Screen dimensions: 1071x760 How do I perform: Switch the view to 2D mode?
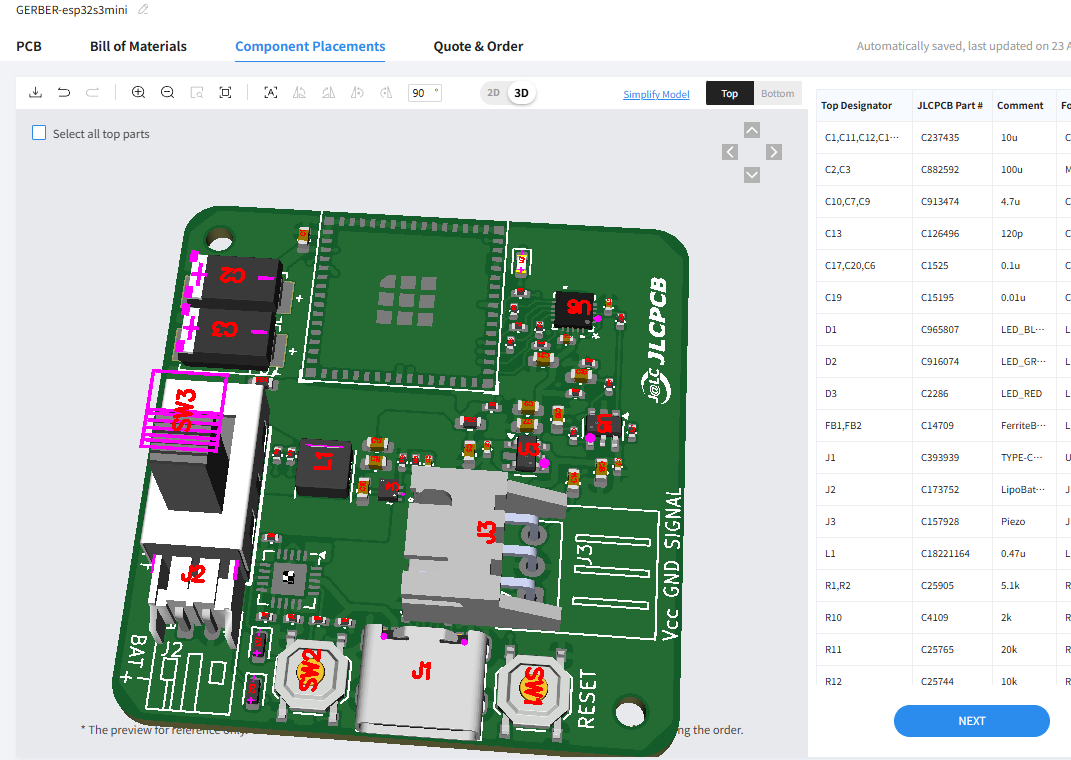[x=493, y=93]
